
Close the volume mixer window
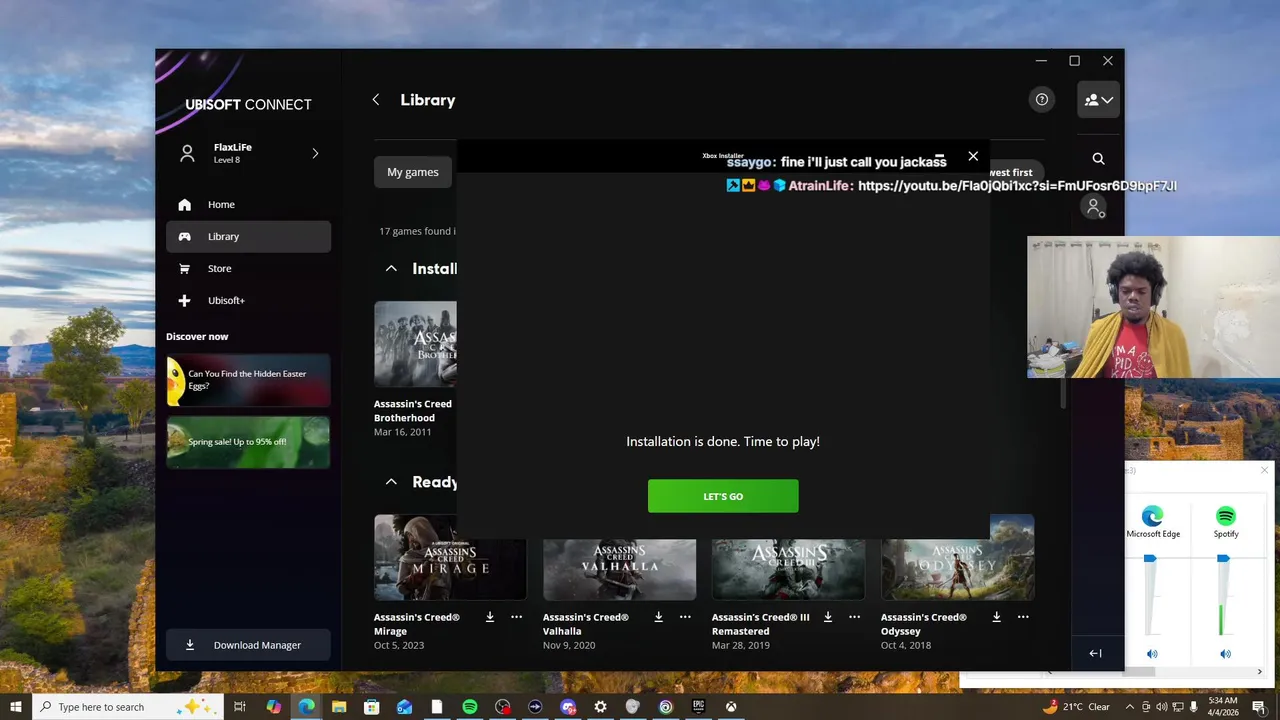click(1264, 470)
